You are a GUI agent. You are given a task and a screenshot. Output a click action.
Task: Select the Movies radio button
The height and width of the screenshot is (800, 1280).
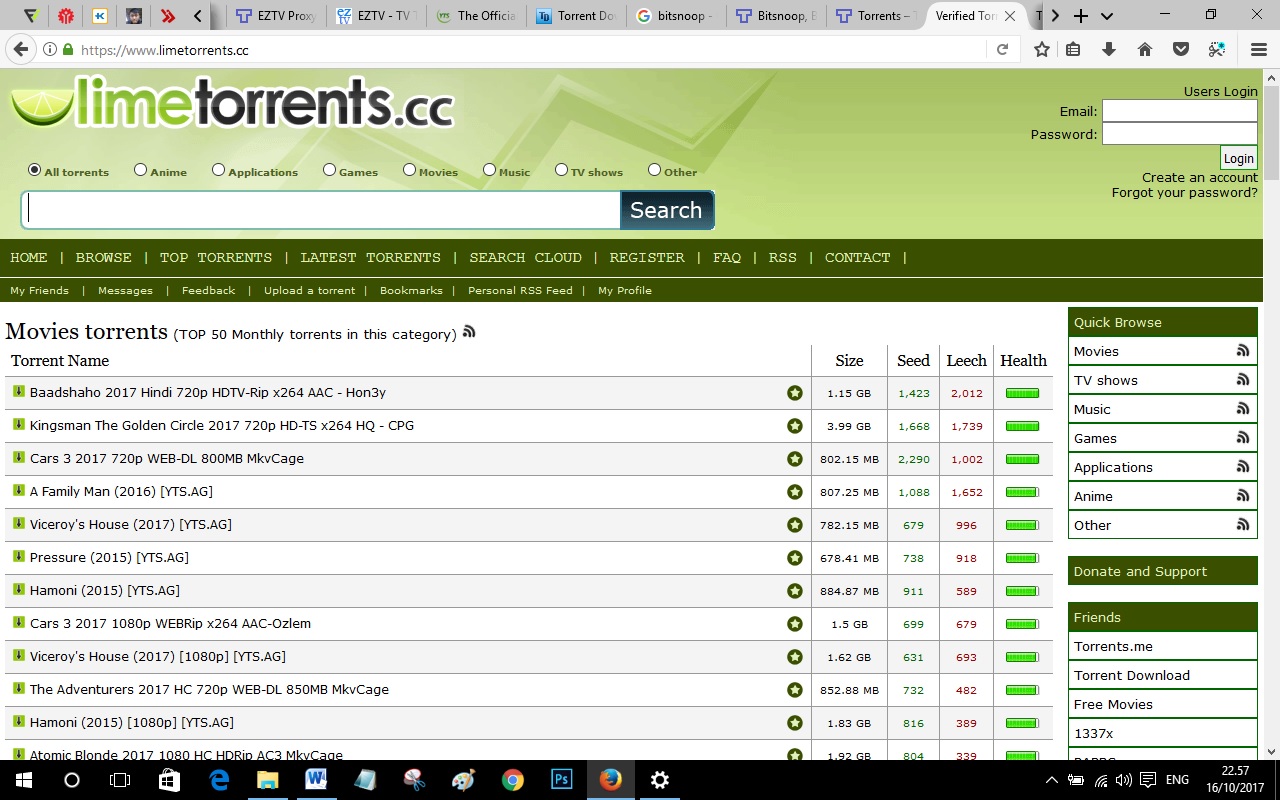[x=409, y=170]
